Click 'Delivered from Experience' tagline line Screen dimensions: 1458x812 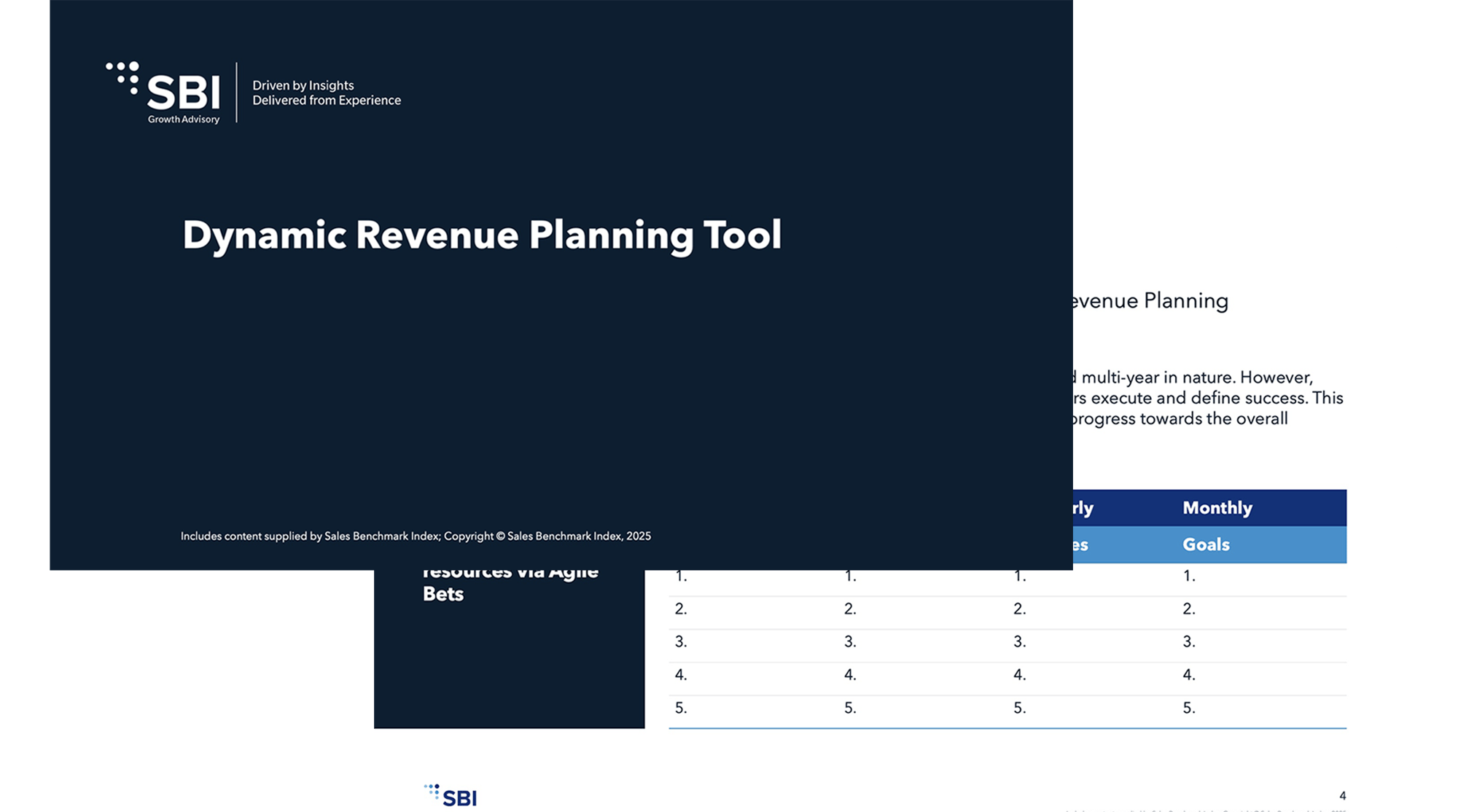[x=327, y=101]
